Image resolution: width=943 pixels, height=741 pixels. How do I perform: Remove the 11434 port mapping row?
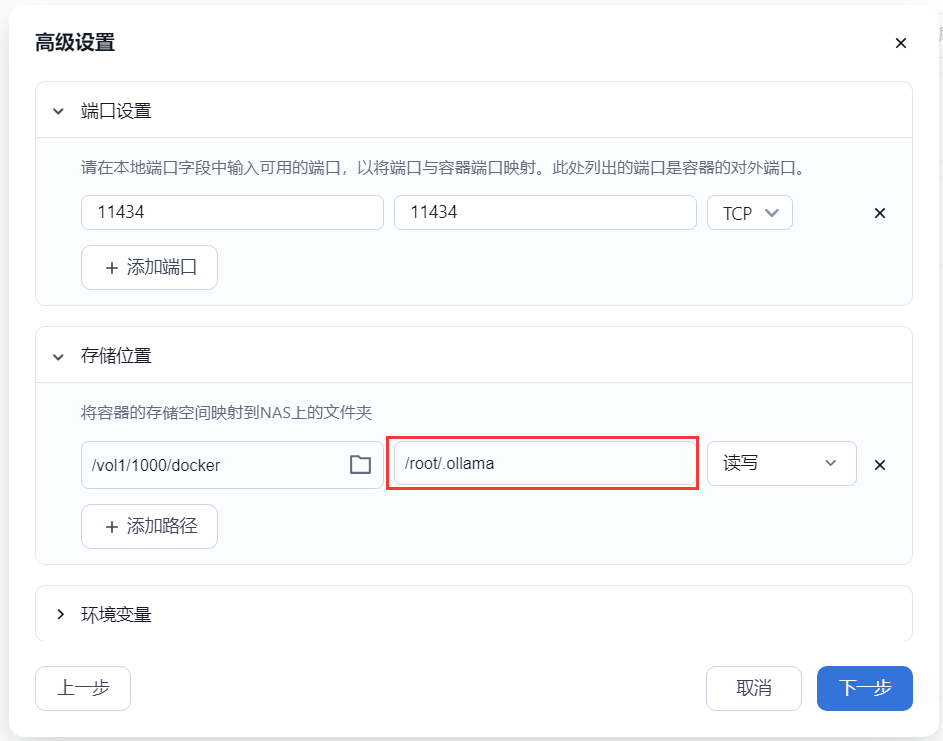[879, 213]
